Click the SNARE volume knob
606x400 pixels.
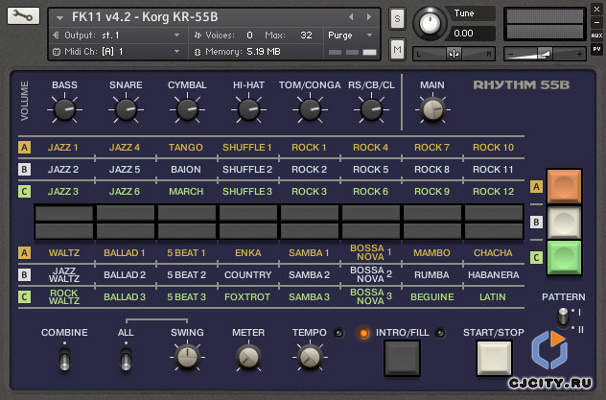tap(126, 109)
